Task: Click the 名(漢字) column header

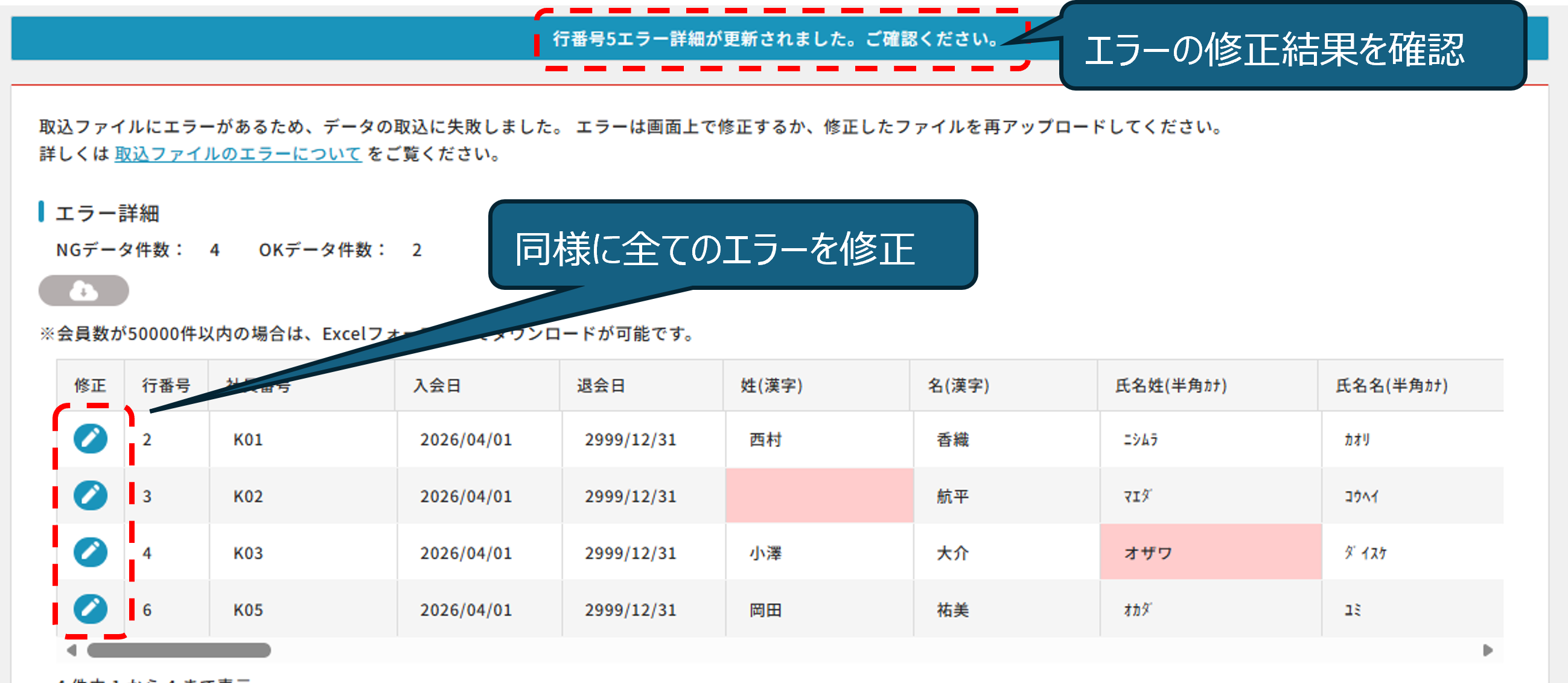Action: click(x=958, y=385)
